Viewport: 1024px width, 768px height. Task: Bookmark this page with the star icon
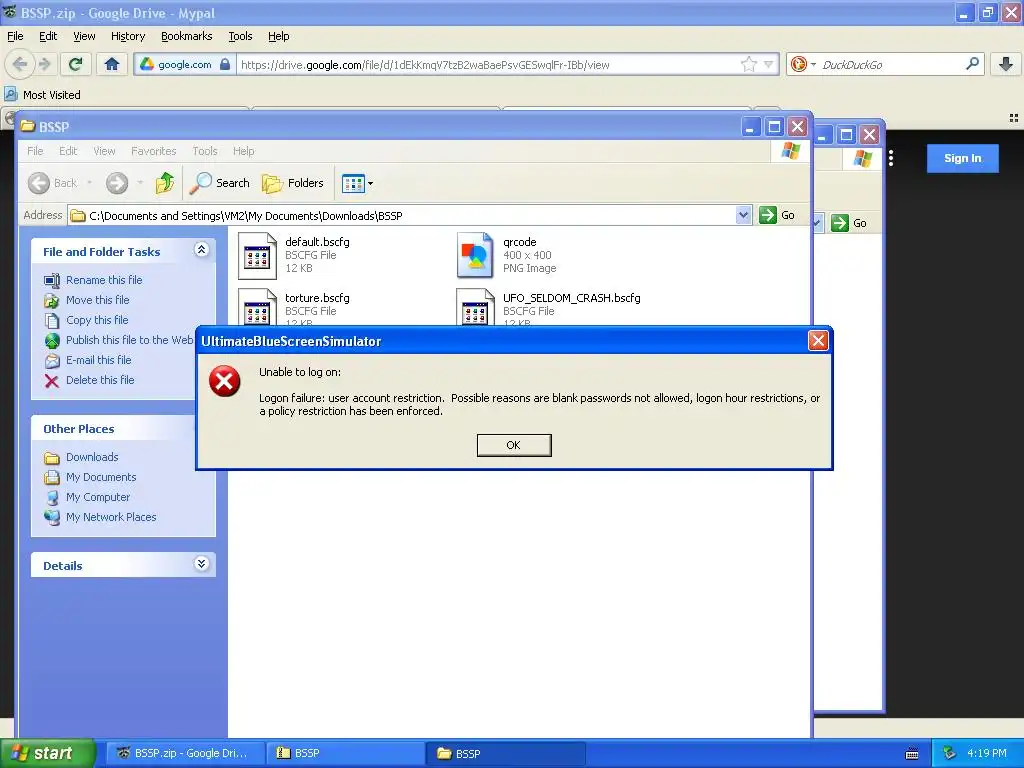[748, 64]
